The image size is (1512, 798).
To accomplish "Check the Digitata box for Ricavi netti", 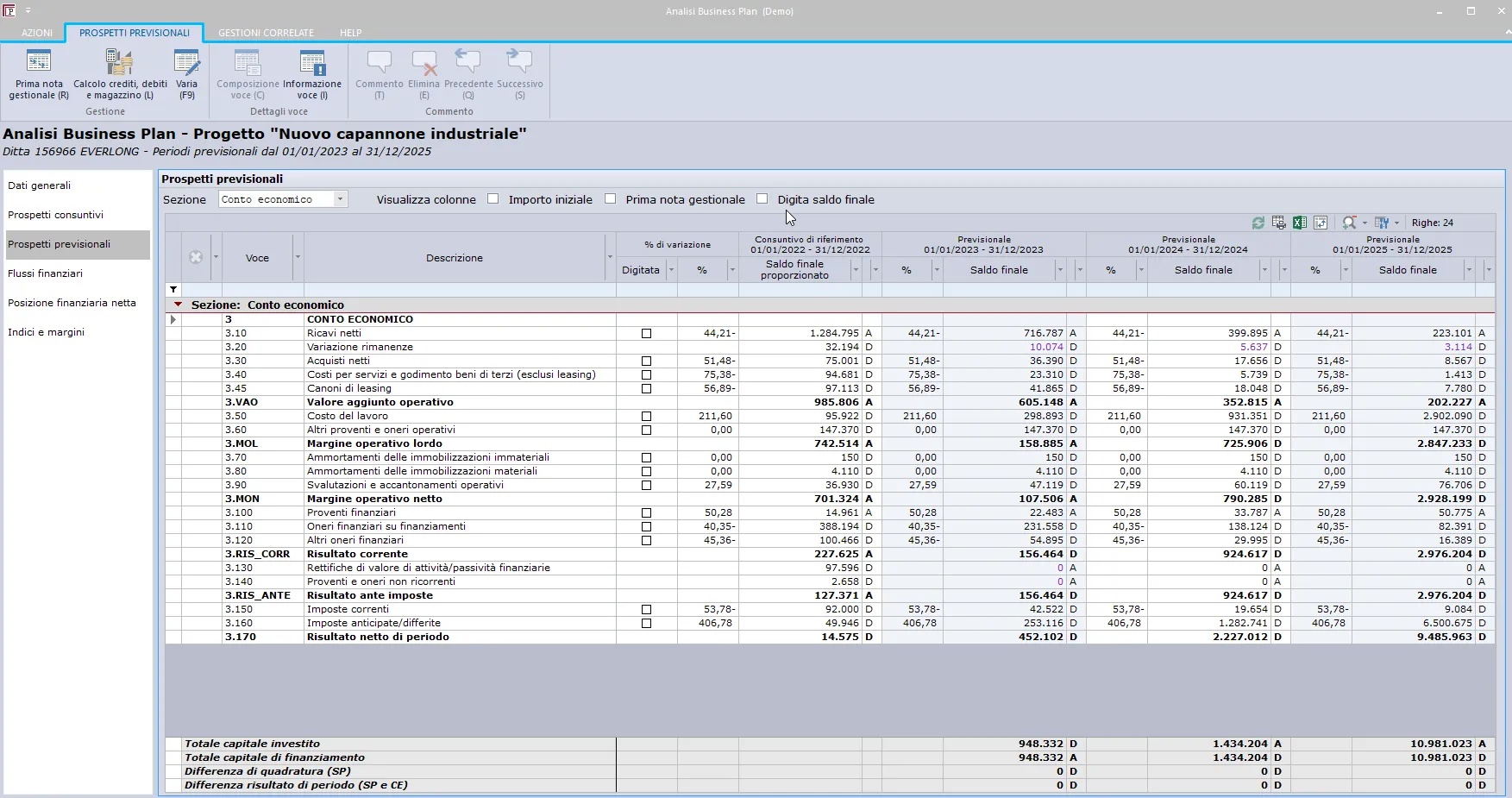I will tap(646, 333).
